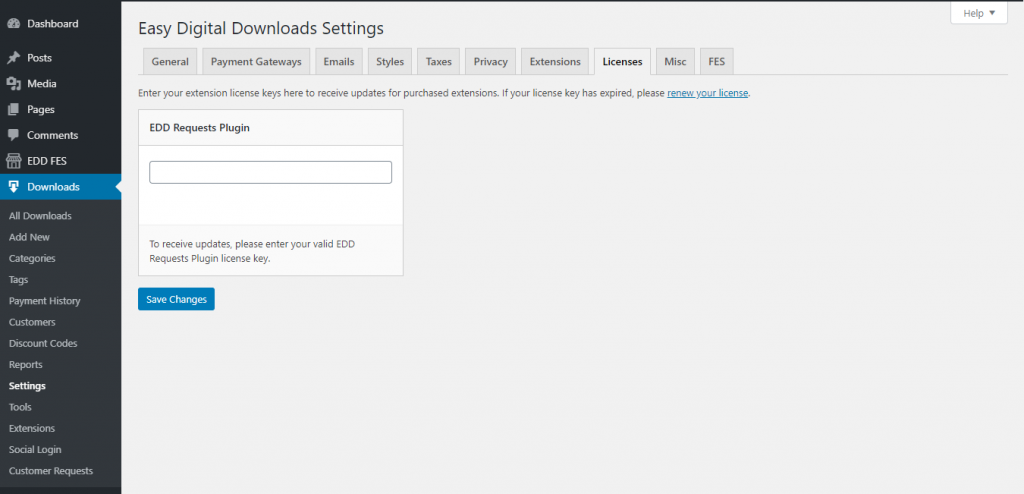Open the Help dropdown
Image resolution: width=1024 pixels, height=494 pixels.
pyautogui.click(x=978, y=13)
